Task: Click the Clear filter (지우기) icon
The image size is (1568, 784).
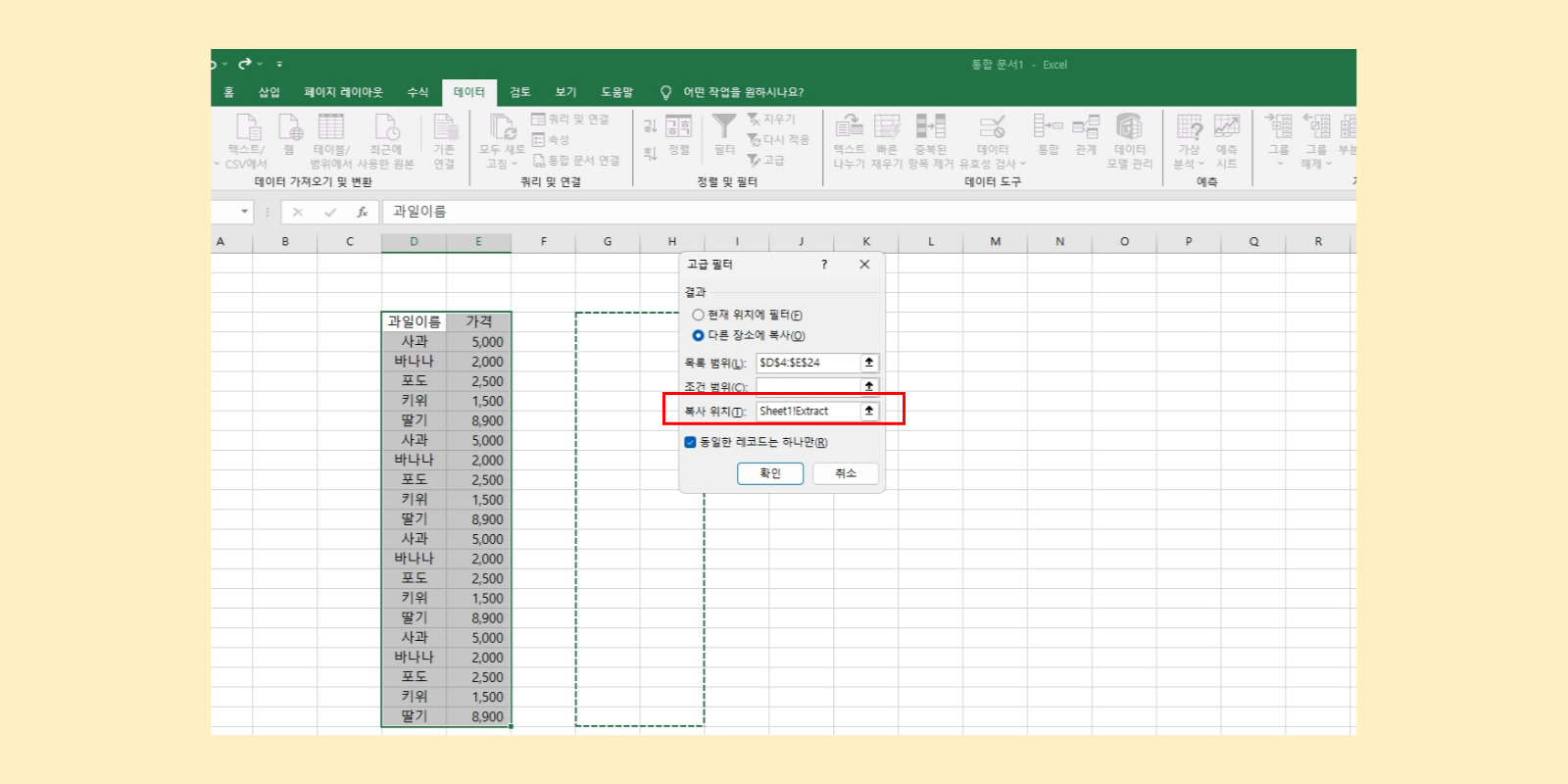Action: tap(771, 120)
